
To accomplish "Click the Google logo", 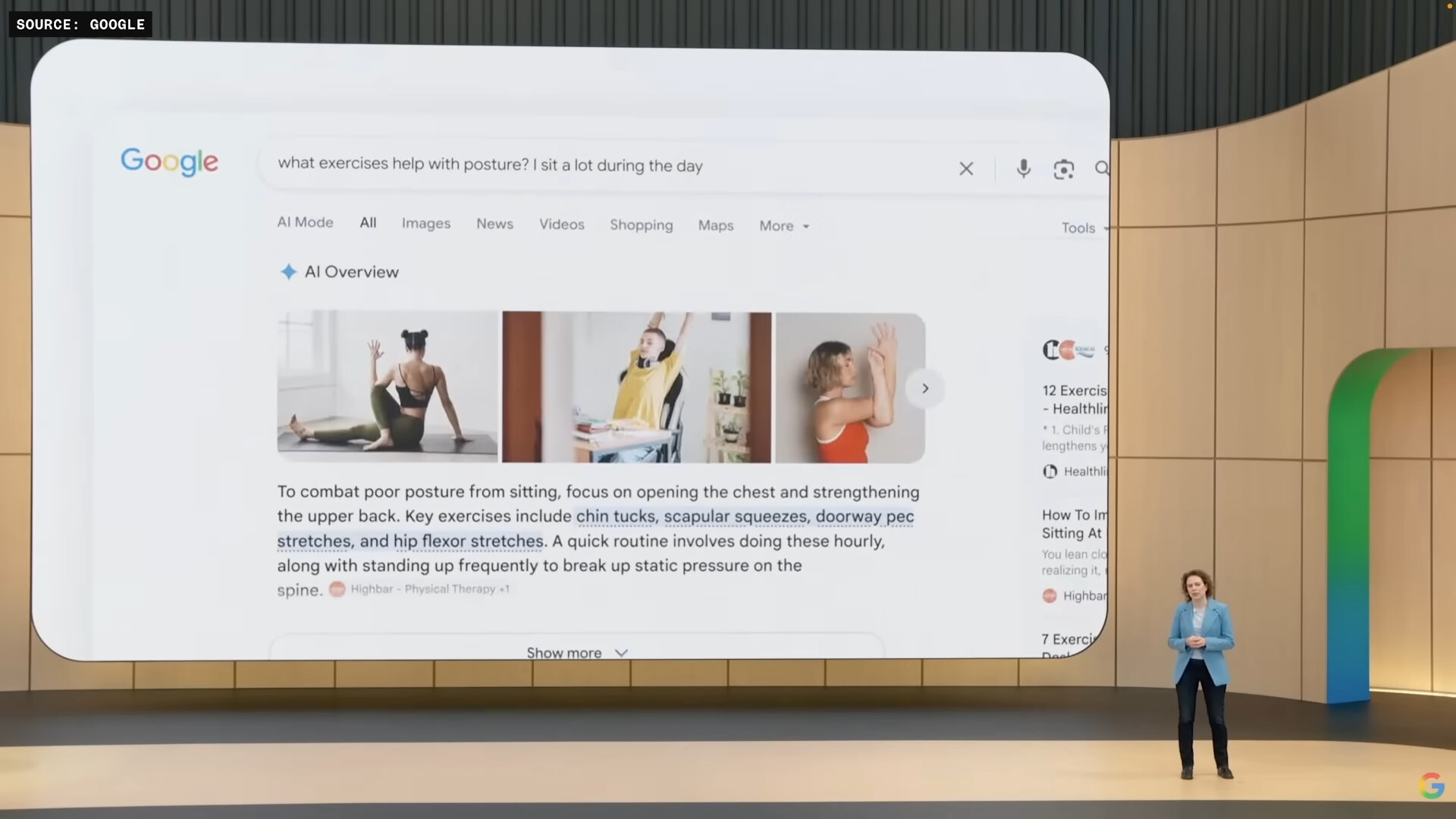I will tap(169, 162).
